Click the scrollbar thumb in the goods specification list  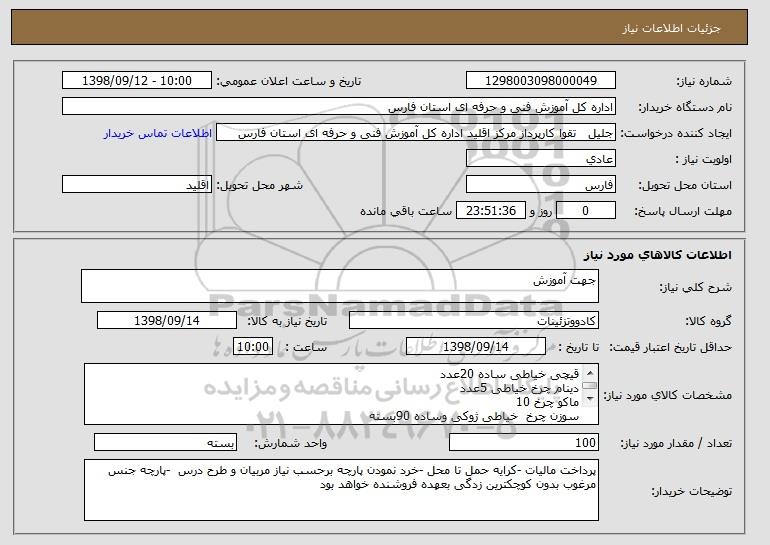coord(590,386)
